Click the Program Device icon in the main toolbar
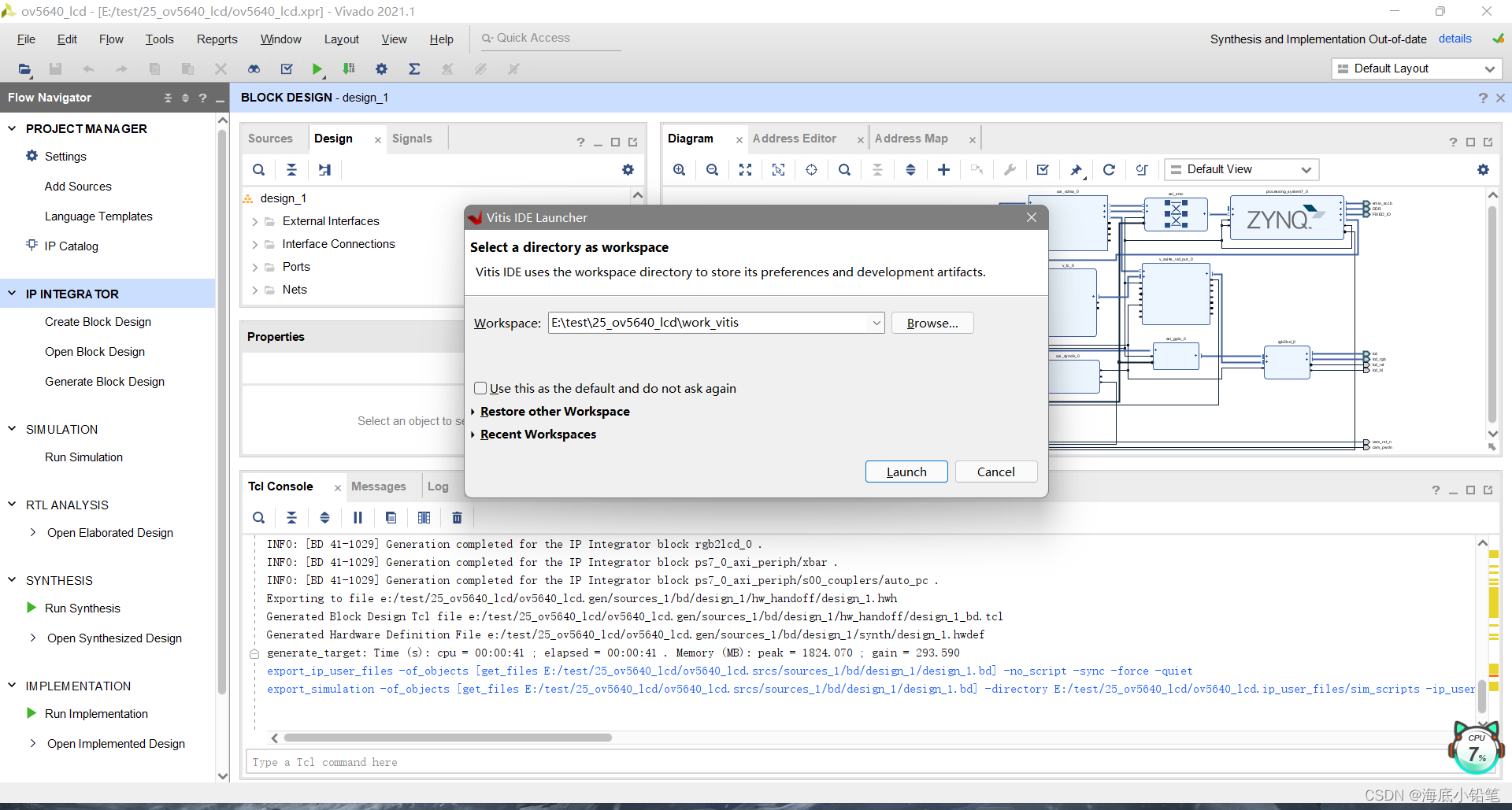Viewport: 1512px width, 810px height. point(349,69)
